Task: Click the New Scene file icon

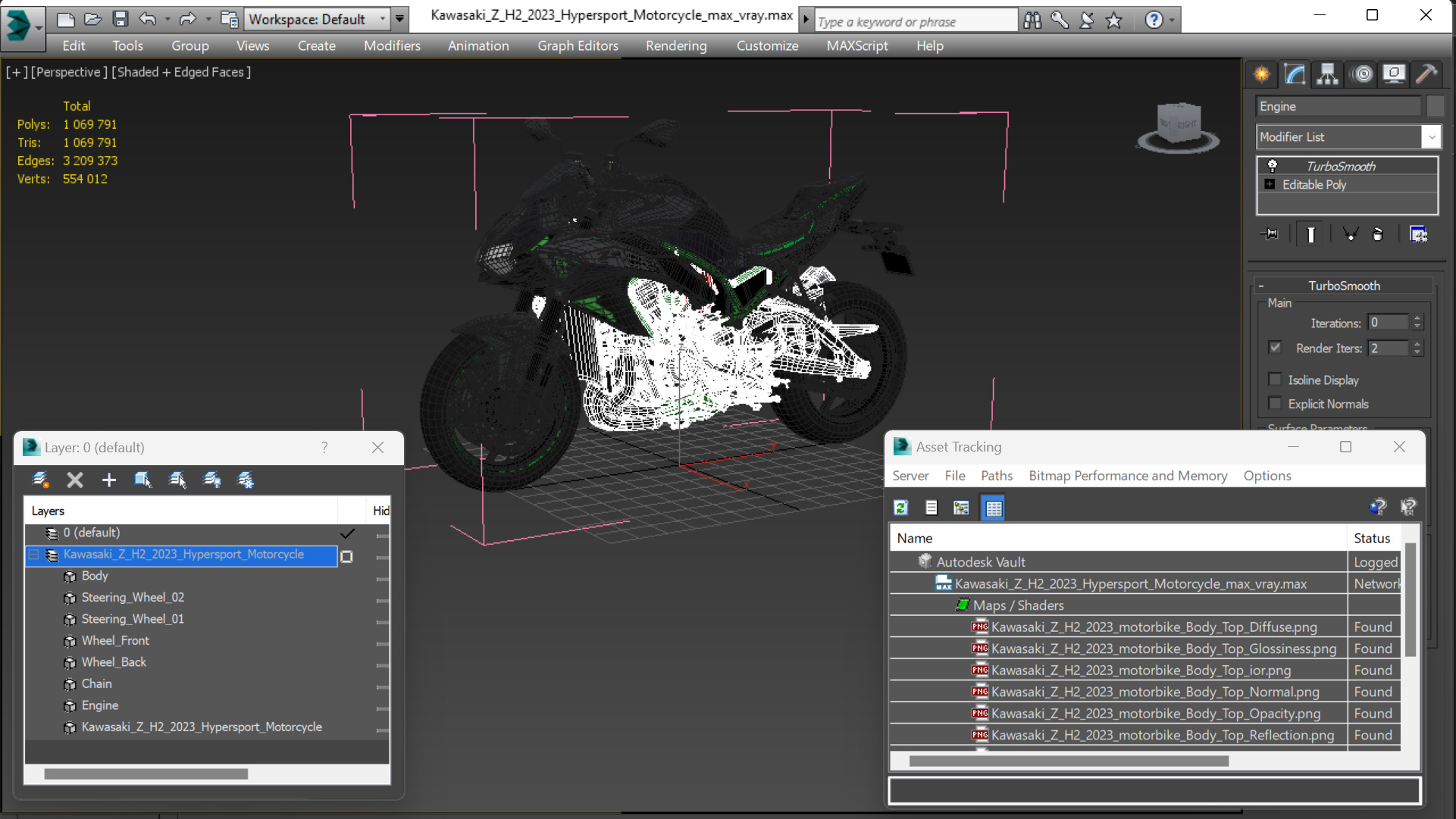Action: 66,19
